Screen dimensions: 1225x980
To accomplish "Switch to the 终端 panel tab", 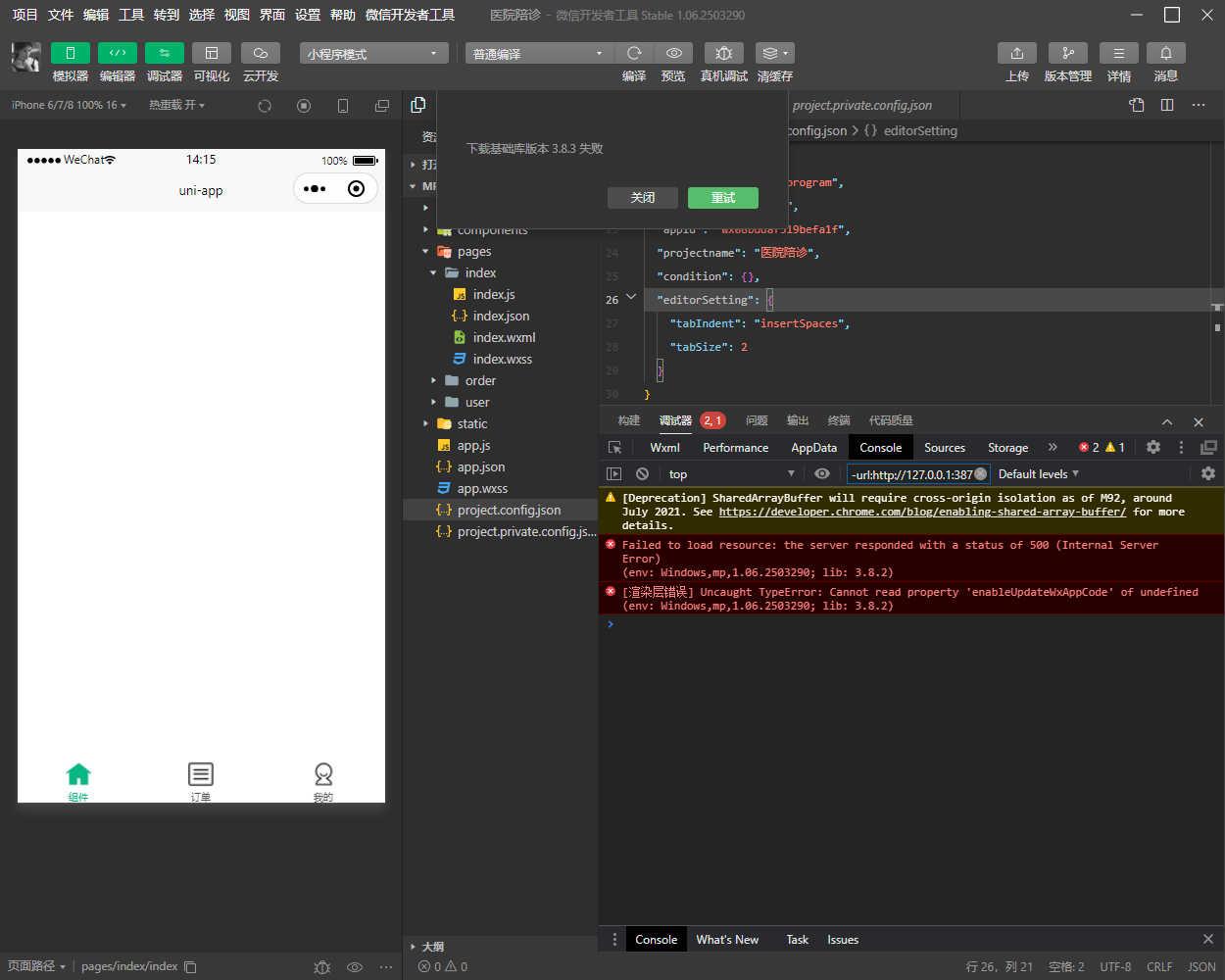I will pyautogui.click(x=839, y=420).
